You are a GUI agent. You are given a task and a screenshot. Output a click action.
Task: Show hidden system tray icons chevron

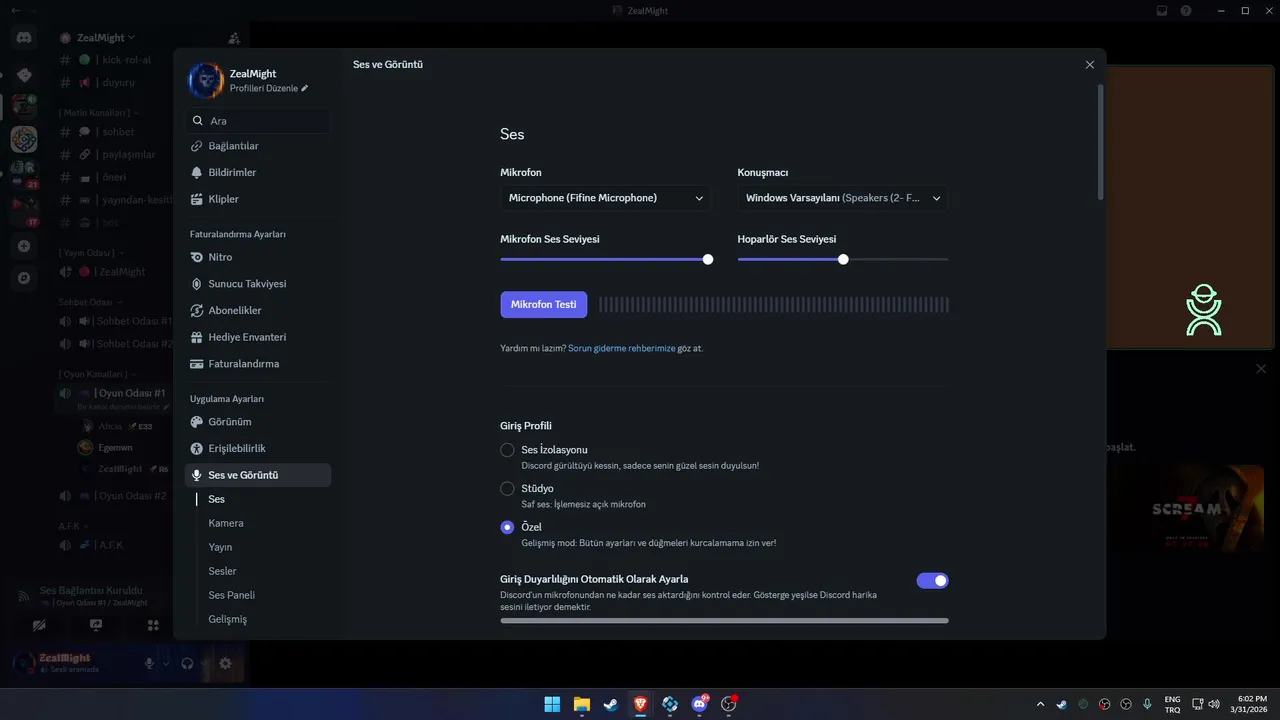coord(1040,704)
